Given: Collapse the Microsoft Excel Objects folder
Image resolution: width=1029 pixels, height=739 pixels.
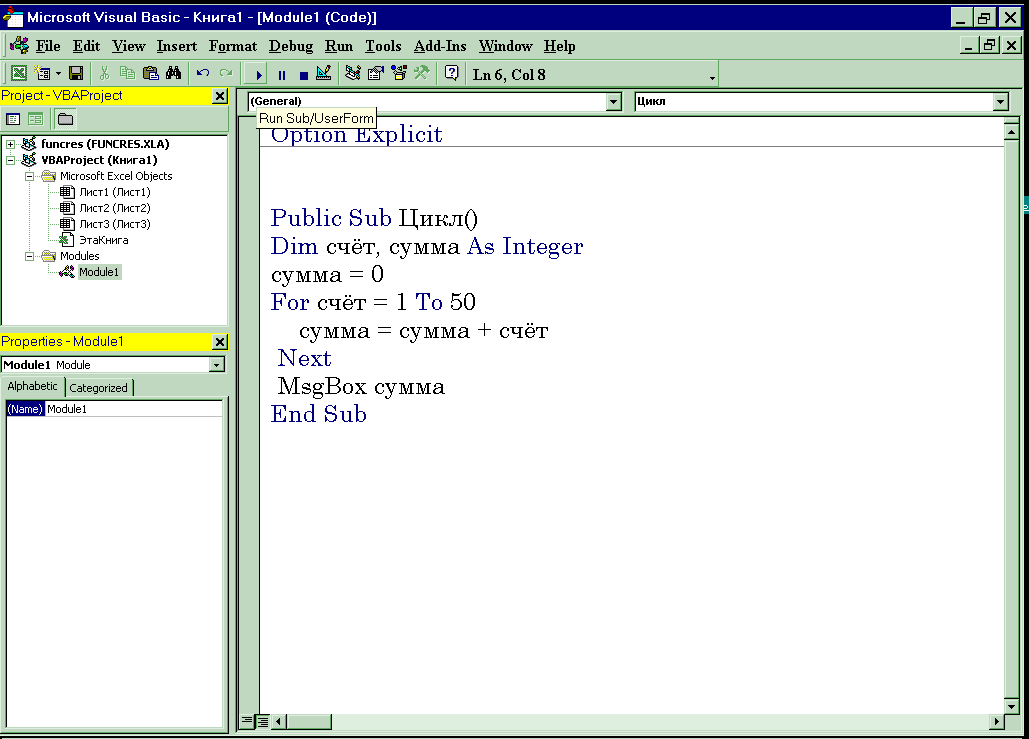Looking at the screenshot, I should pos(30,176).
